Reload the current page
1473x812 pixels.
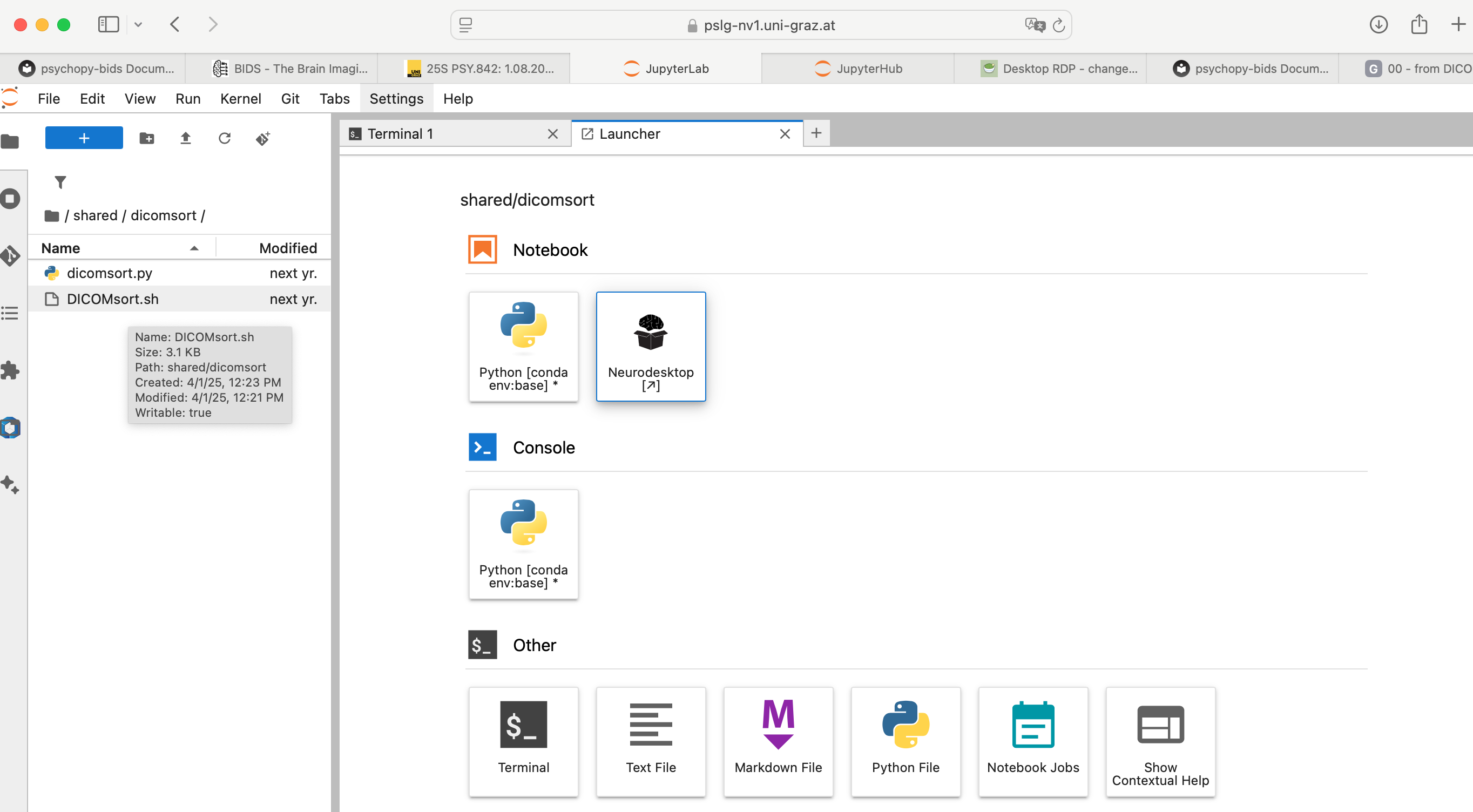[1058, 25]
